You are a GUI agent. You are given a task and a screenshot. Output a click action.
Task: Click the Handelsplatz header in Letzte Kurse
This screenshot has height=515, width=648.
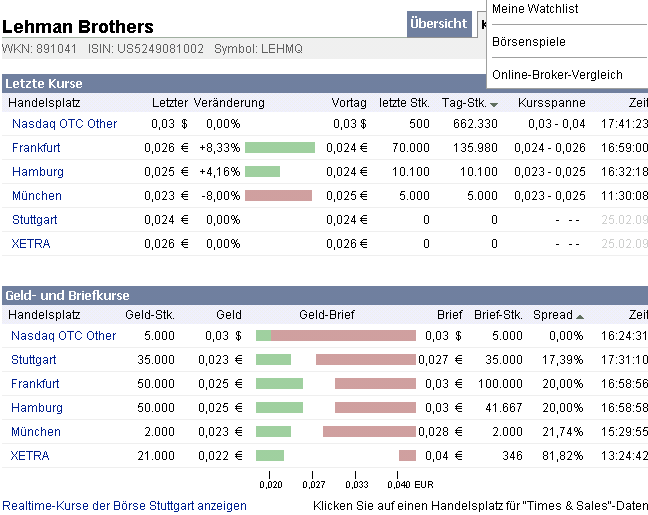44,103
